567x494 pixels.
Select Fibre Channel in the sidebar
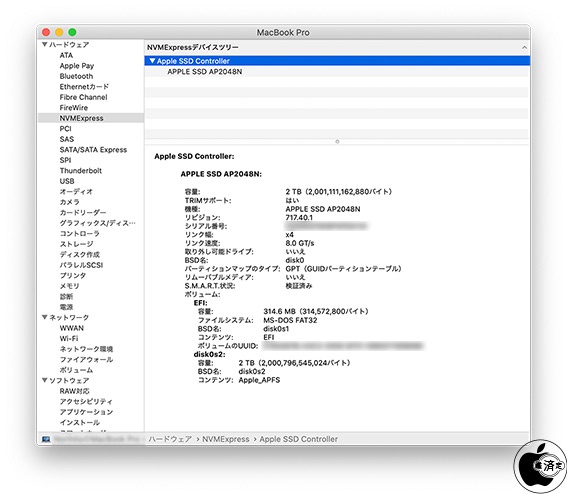tap(84, 97)
